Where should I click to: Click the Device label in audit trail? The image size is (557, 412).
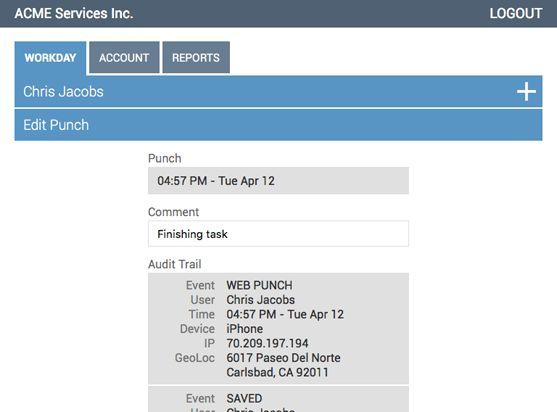(x=197, y=329)
